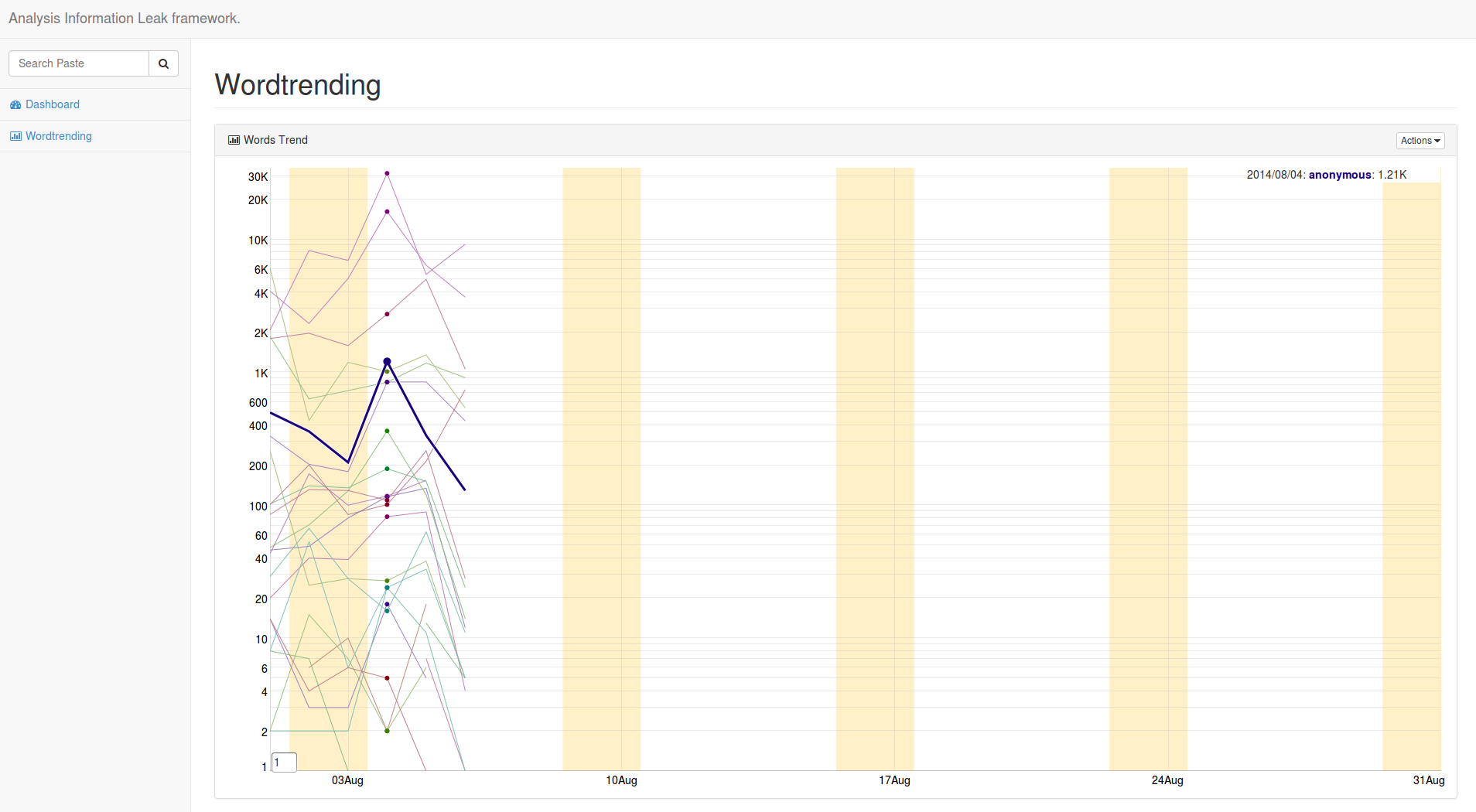Image resolution: width=1476 pixels, height=812 pixels.
Task: Click the Analysis Information Leak framework header
Action: [125, 19]
